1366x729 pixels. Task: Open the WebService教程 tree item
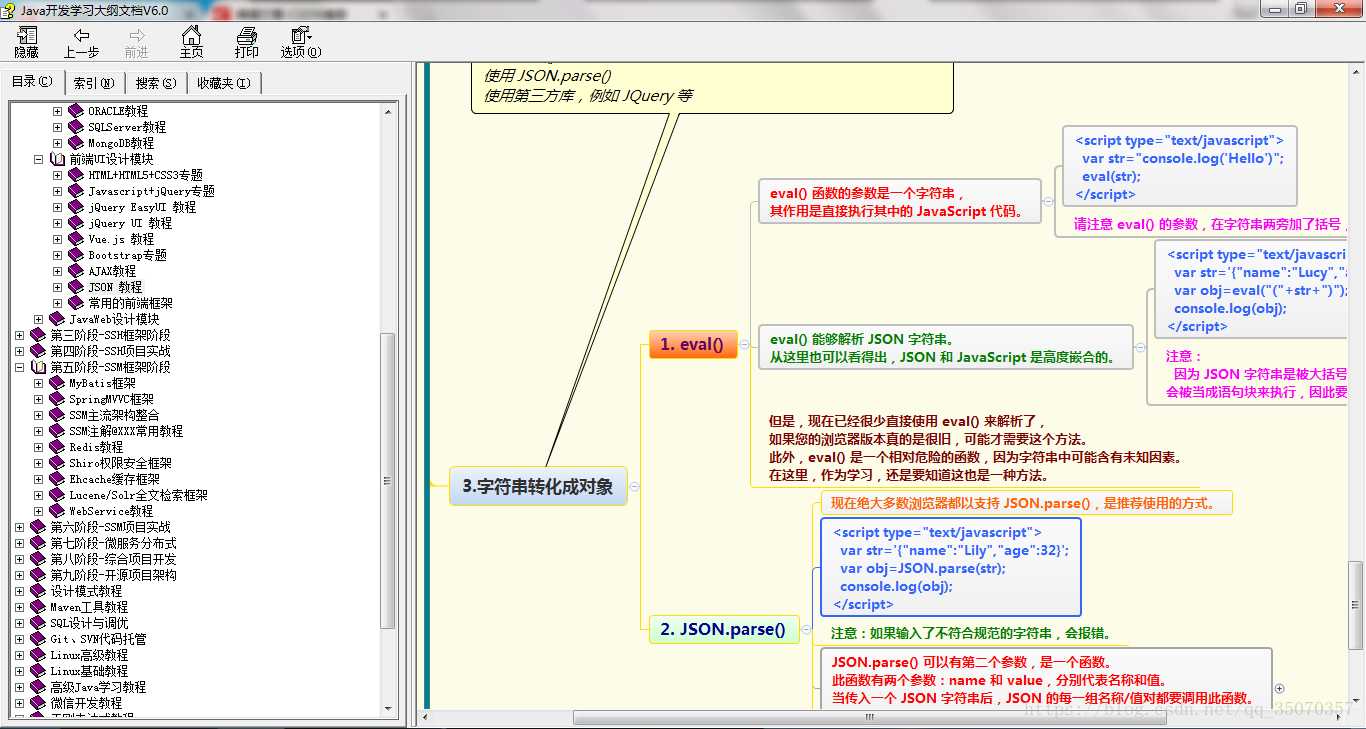coord(111,511)
